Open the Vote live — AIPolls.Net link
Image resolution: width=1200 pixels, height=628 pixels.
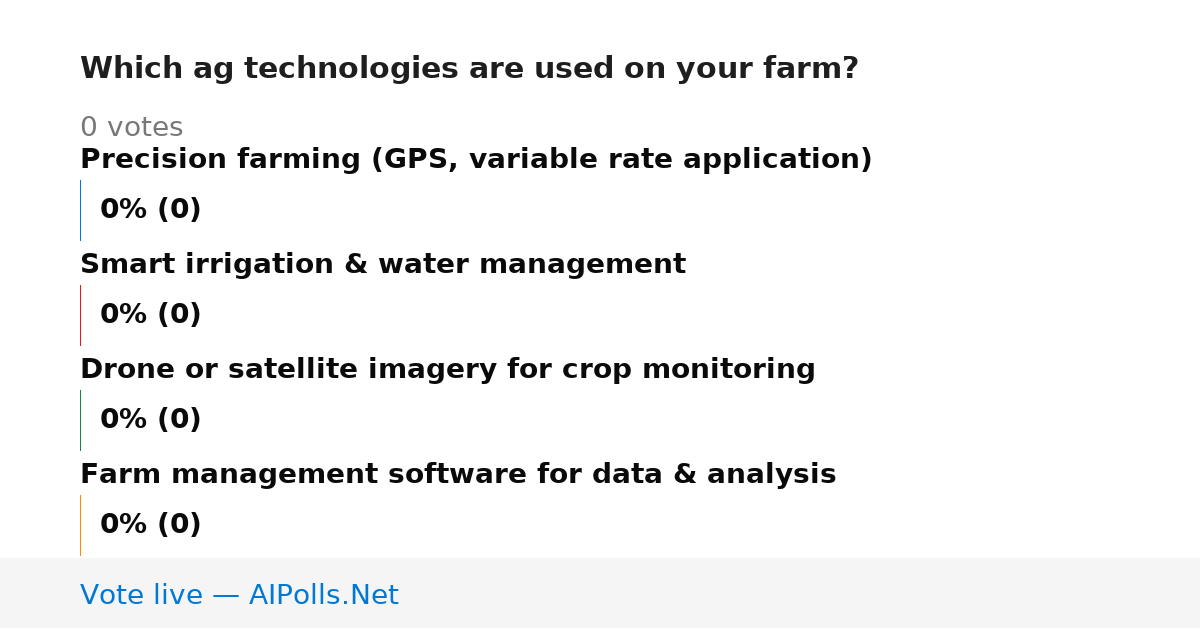239,595
